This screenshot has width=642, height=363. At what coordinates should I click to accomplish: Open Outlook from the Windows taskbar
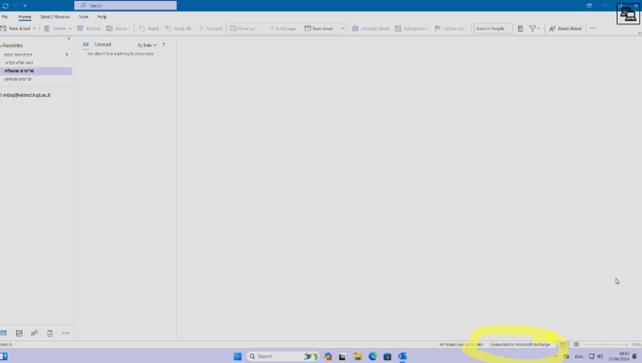coord(402,356)
